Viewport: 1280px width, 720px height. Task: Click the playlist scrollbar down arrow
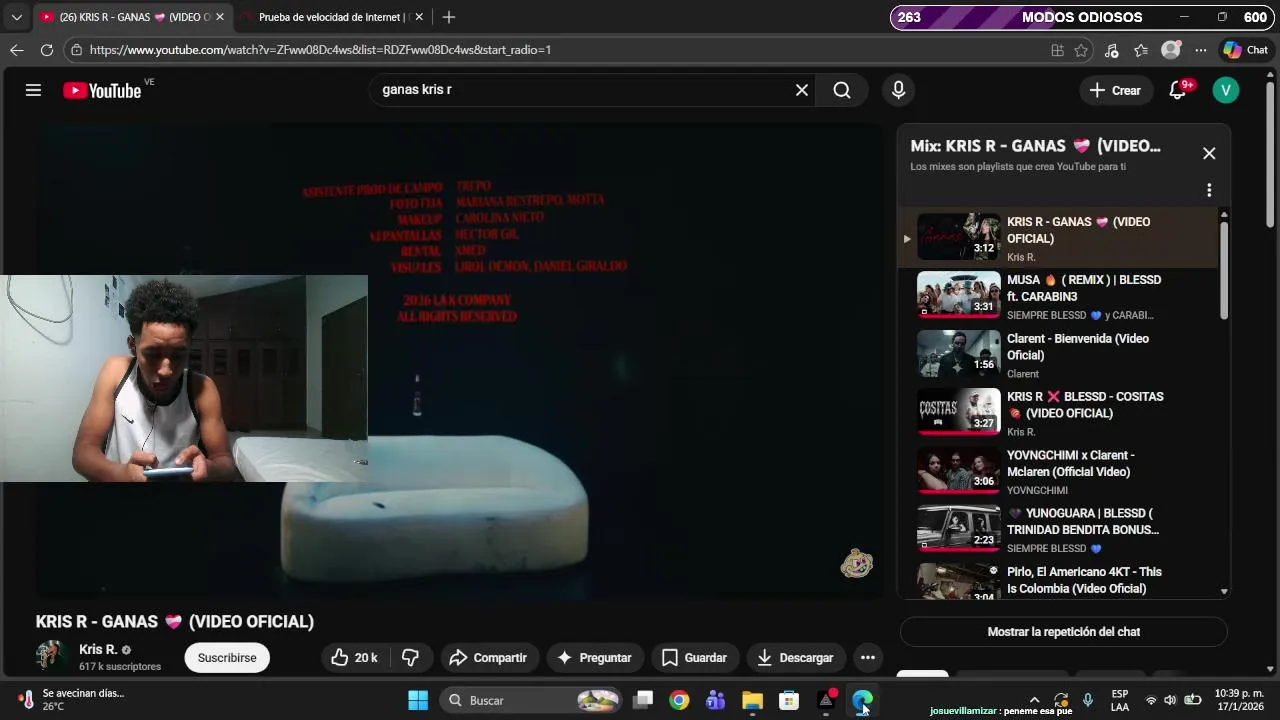(x=1224, y=592)
